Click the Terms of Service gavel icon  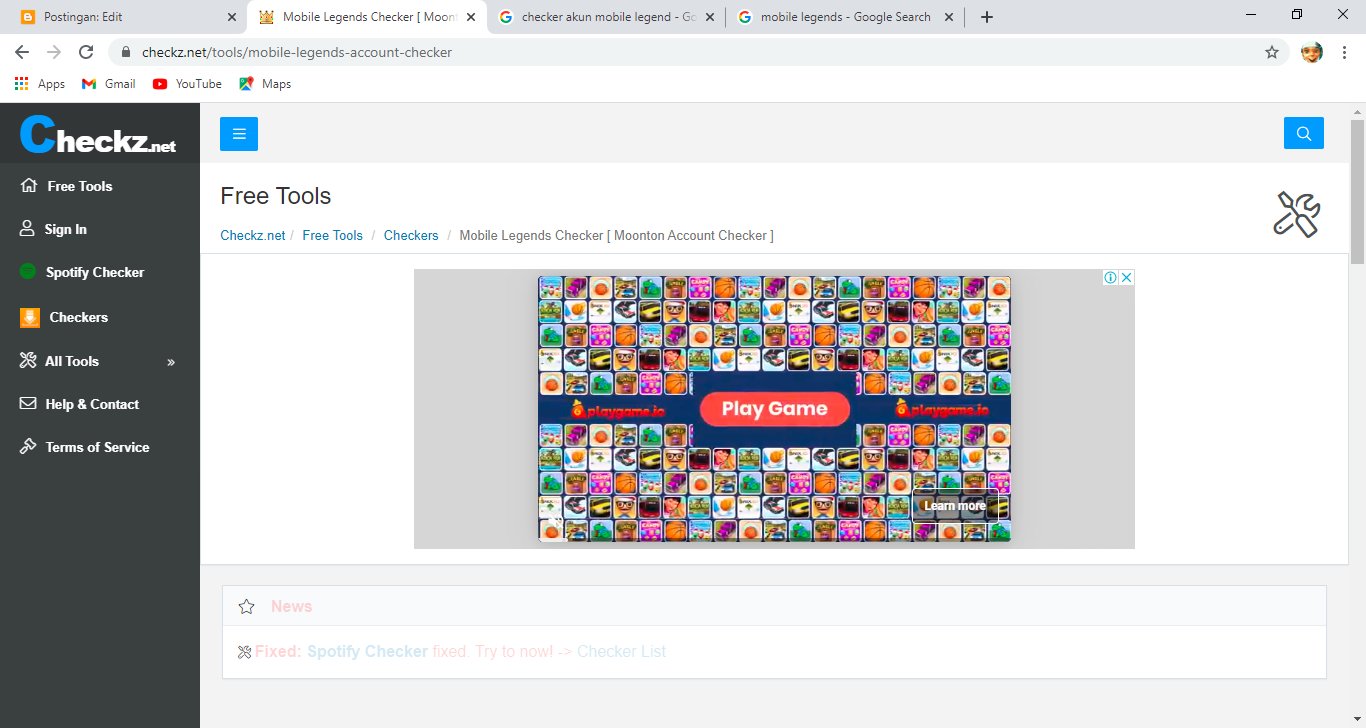click(x=28, y=447)
